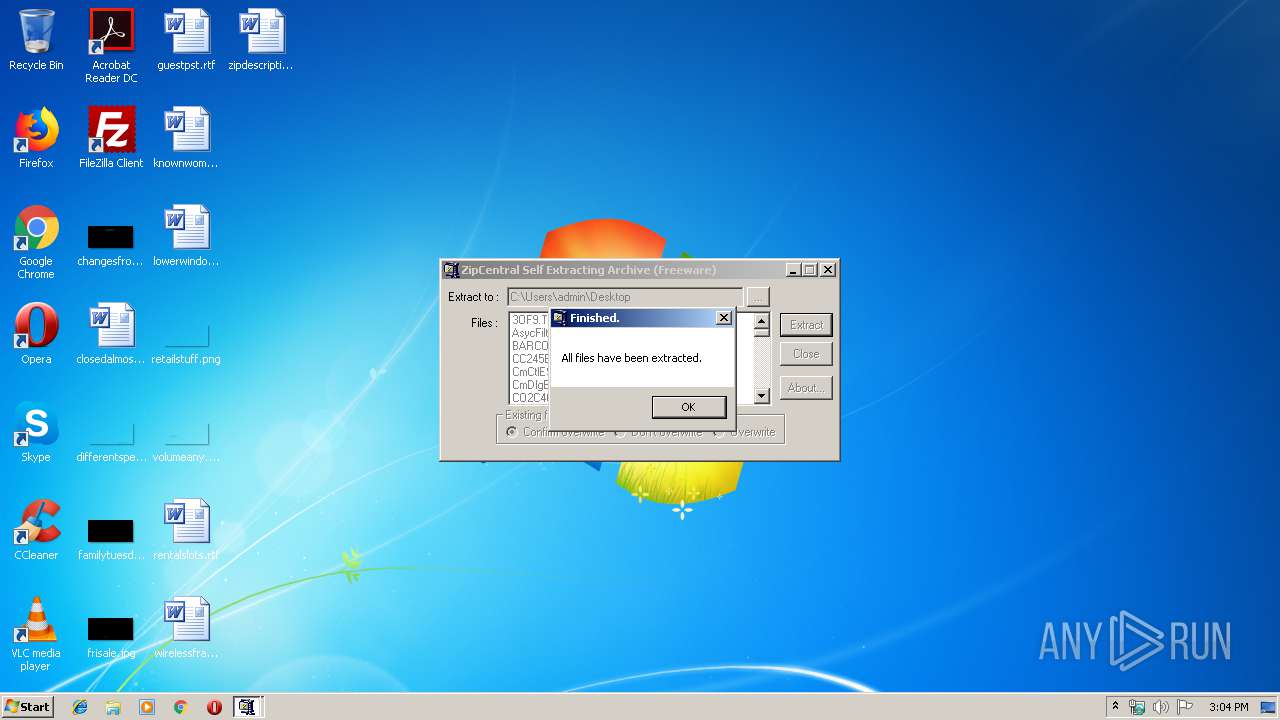Open the Recycle Bin desktop icon
Image resolution: width=1280 pixels, height=720 pixels.
pyautogui.click(x=36, y=40)
